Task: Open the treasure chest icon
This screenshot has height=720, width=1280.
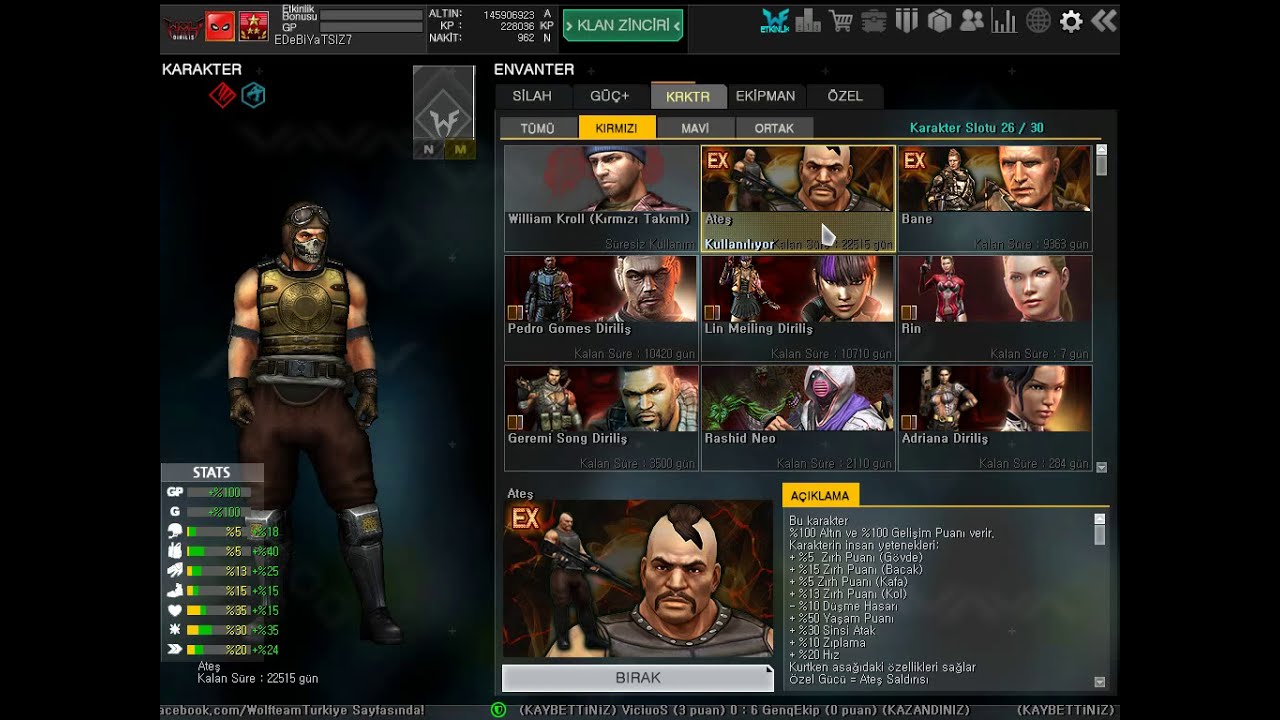Action: click(x=874, y=21)
